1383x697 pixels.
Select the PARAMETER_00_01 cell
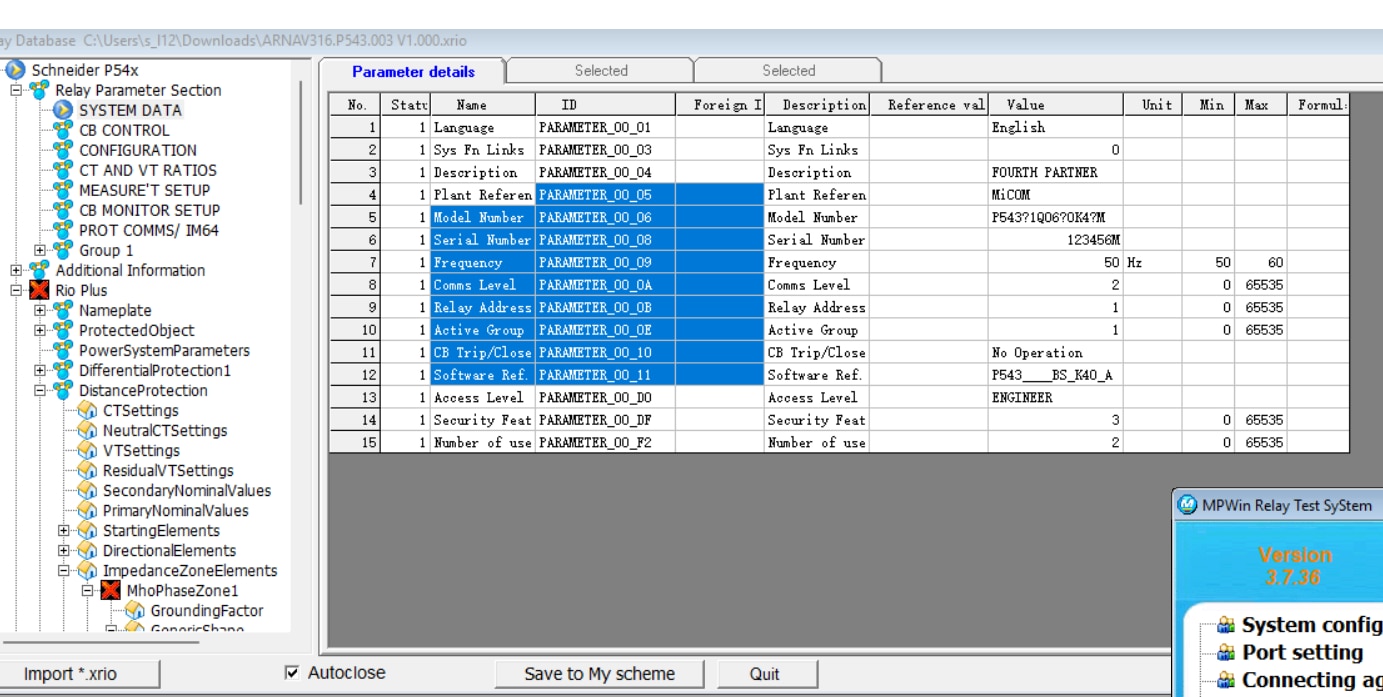[x=605, y=127]
